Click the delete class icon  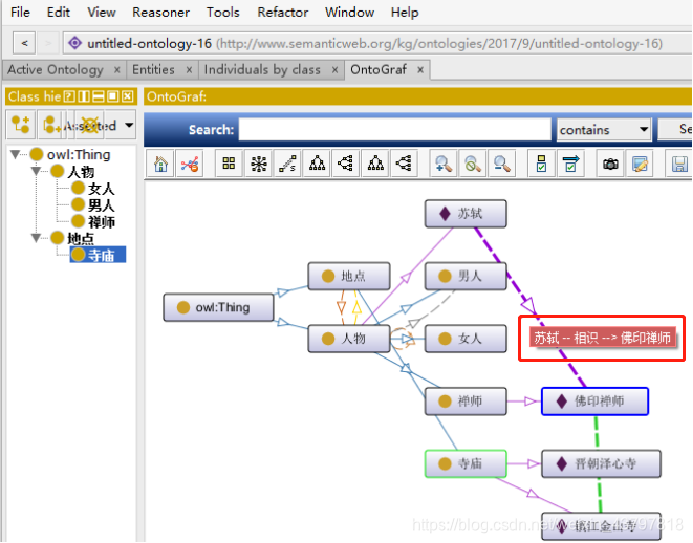point(90,125)
